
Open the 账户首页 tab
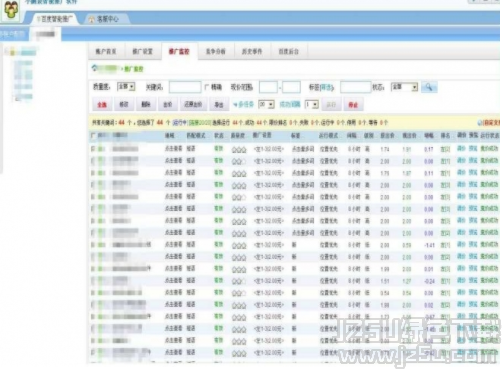(106, 51)
